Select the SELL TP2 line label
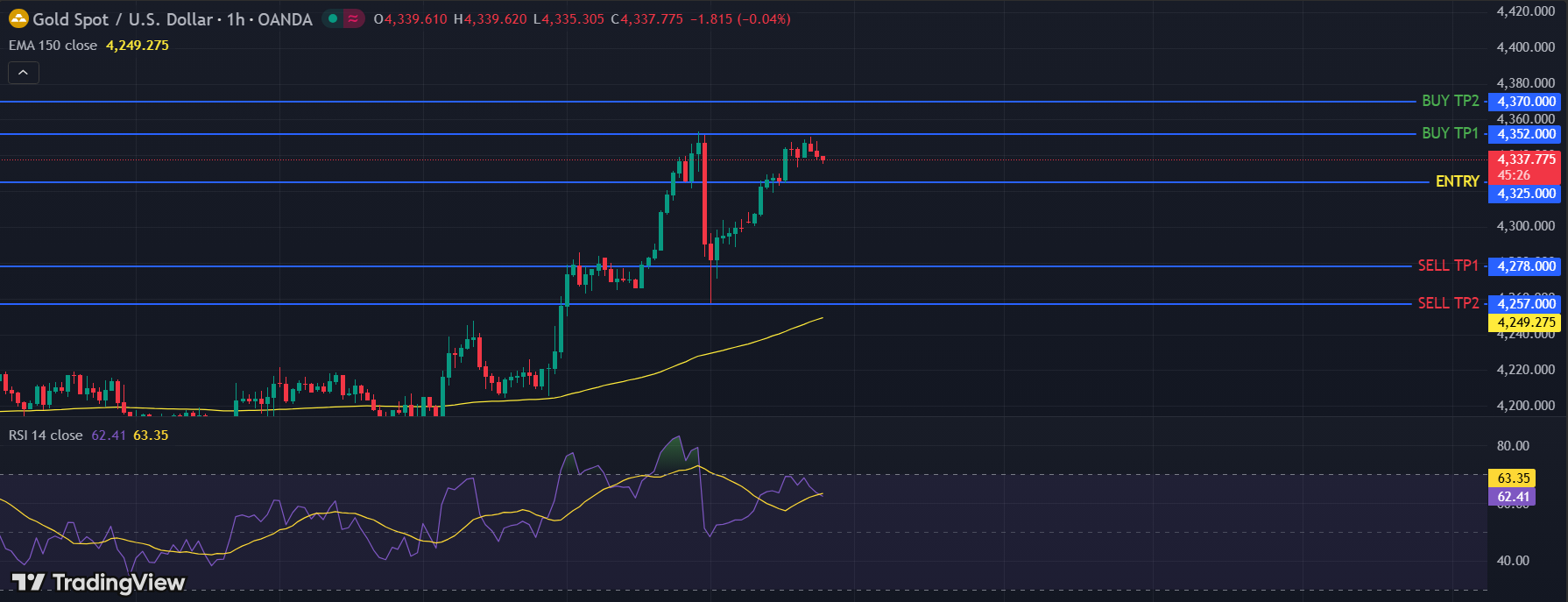1568x602 pixels. coord(1448,303)
